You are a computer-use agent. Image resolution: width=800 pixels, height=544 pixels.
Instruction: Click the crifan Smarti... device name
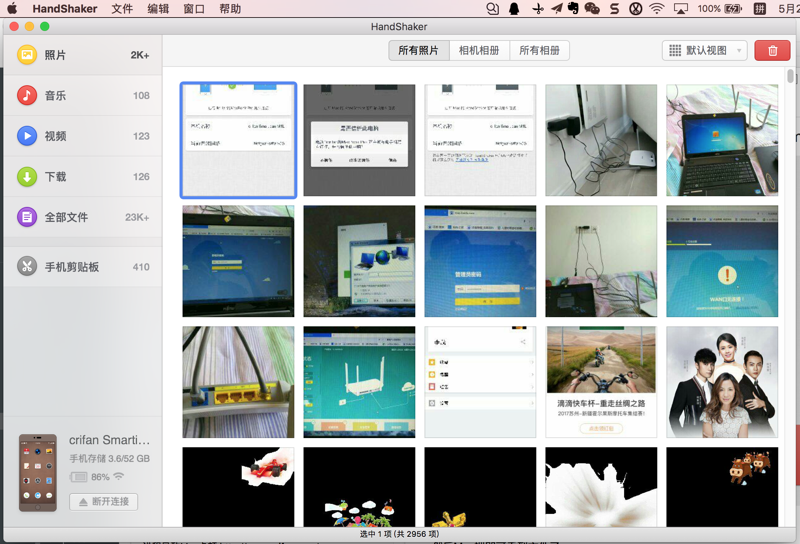click(110, 440)
